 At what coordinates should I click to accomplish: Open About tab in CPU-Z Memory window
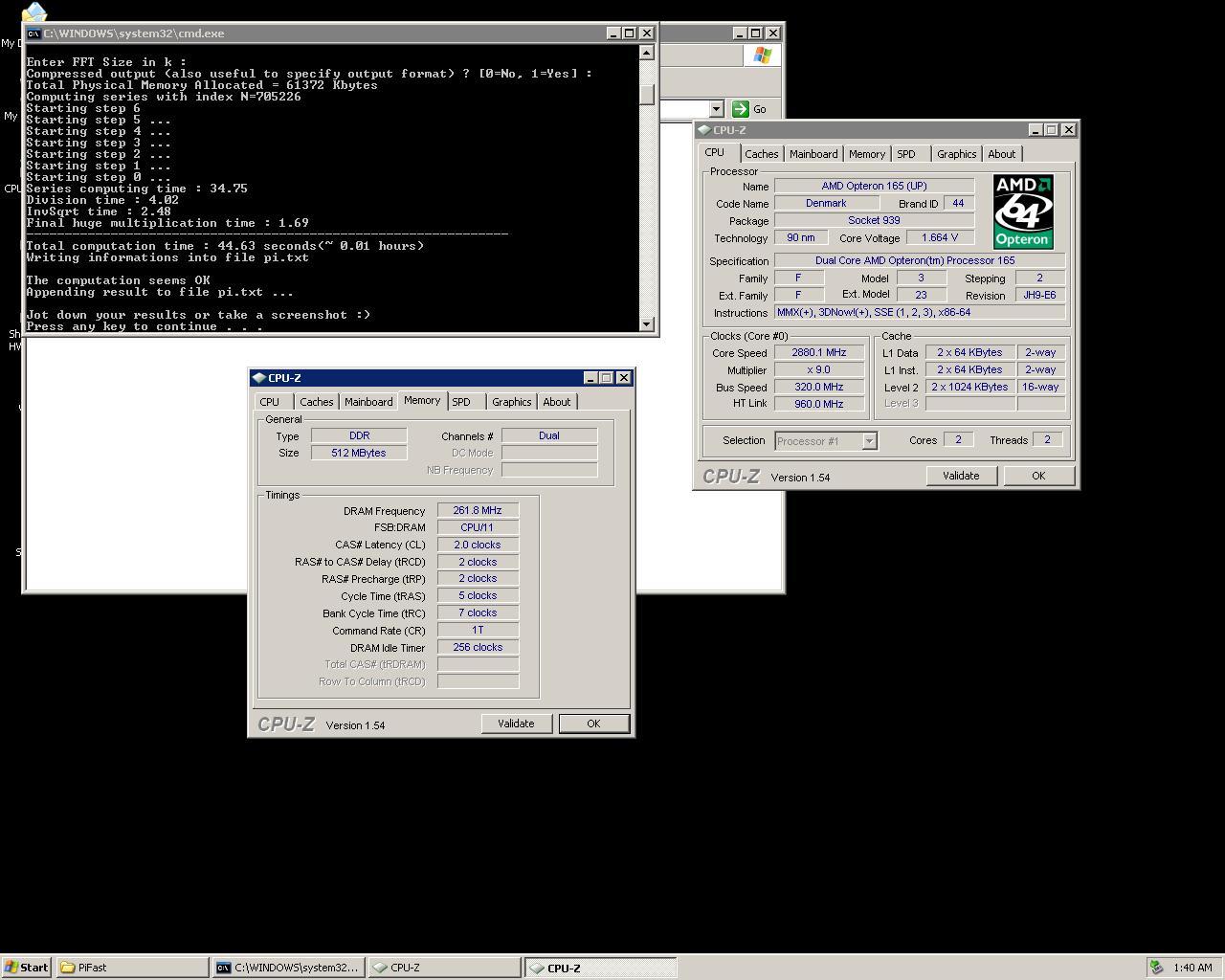(557, 402)
